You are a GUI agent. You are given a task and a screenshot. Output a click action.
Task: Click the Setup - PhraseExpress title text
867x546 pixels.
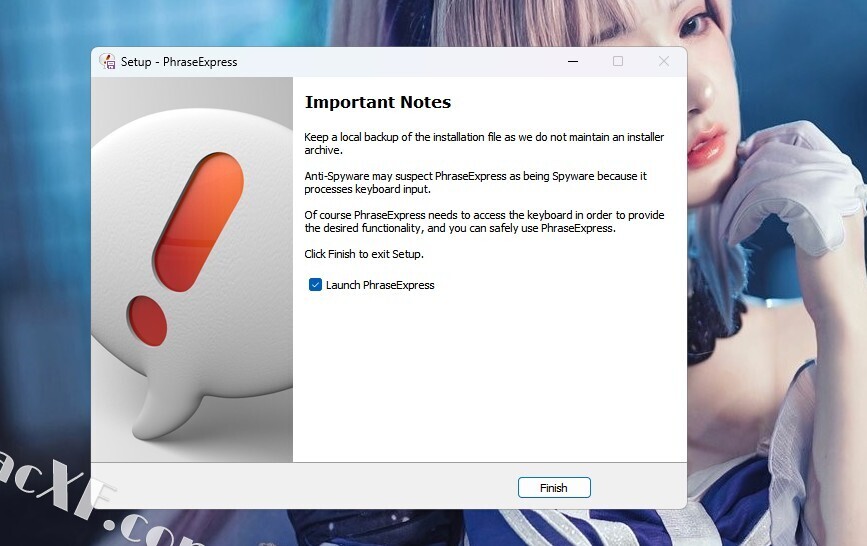point(179,62)
